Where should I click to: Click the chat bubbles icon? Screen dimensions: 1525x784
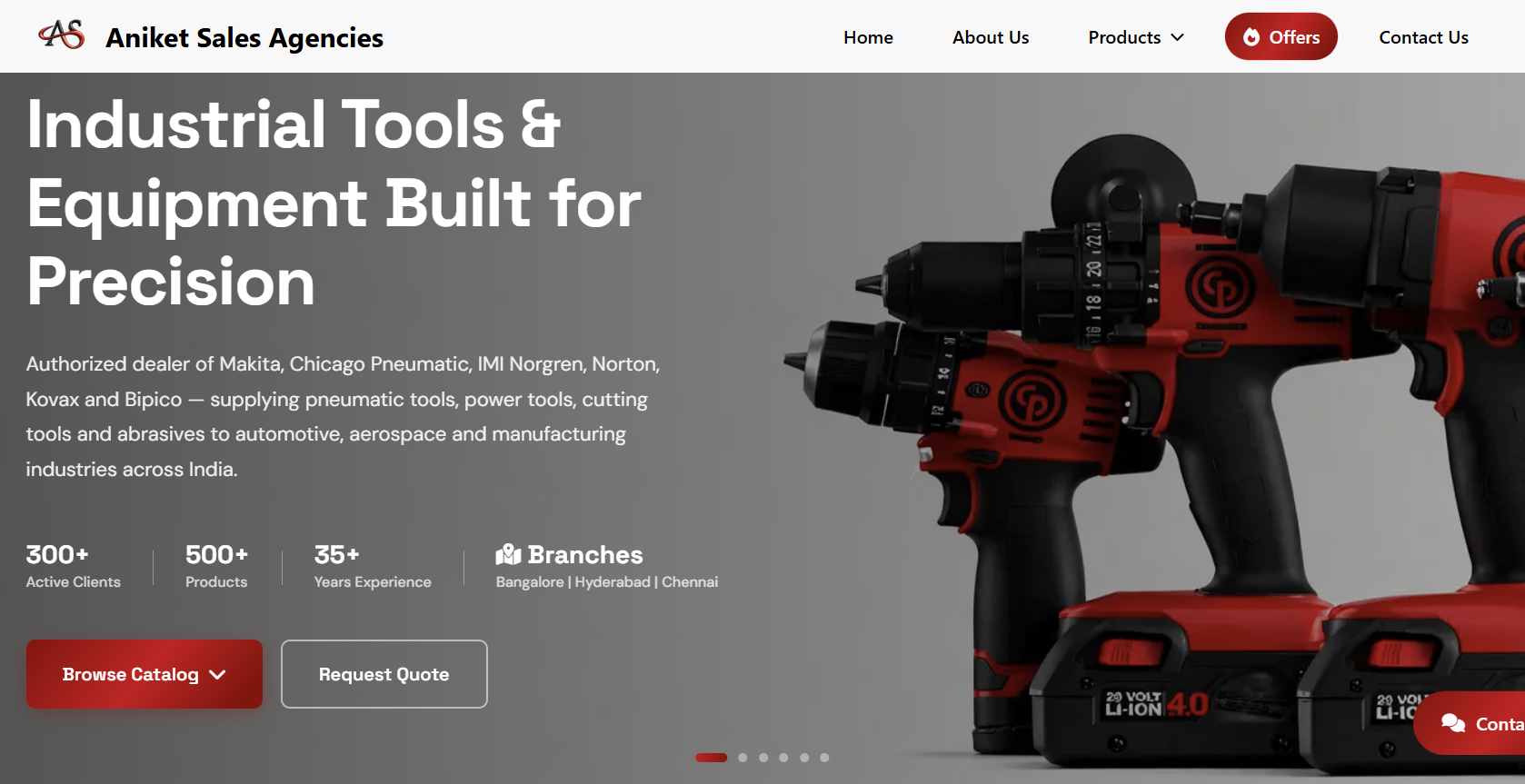[x=1453, y=723]
